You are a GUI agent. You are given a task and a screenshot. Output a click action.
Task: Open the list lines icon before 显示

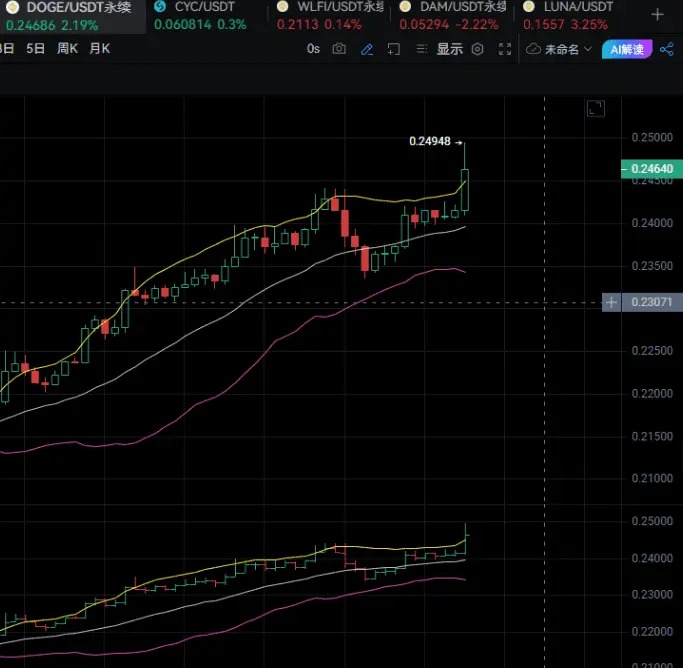tap(421, 49)
